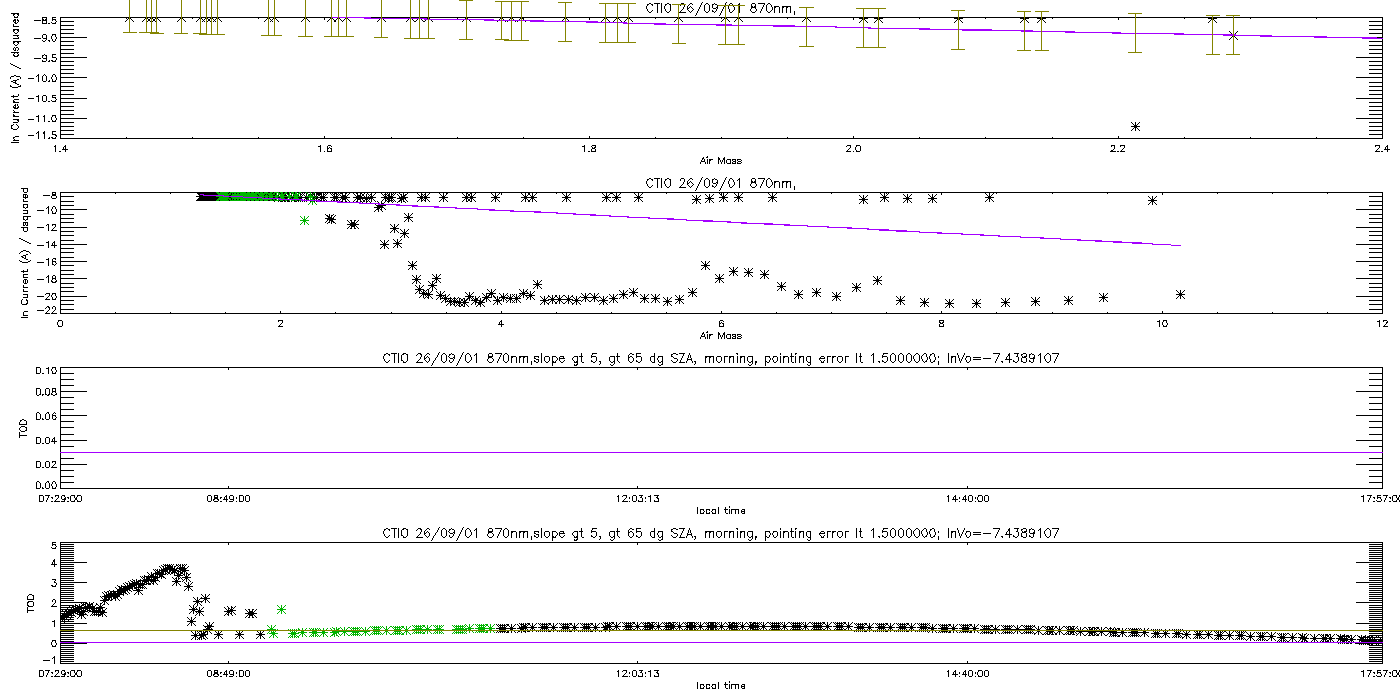Select the lone green asterisk below the second plot's cluster
1400x700 pixels.
pyautogui.click(x=304, y=220)
